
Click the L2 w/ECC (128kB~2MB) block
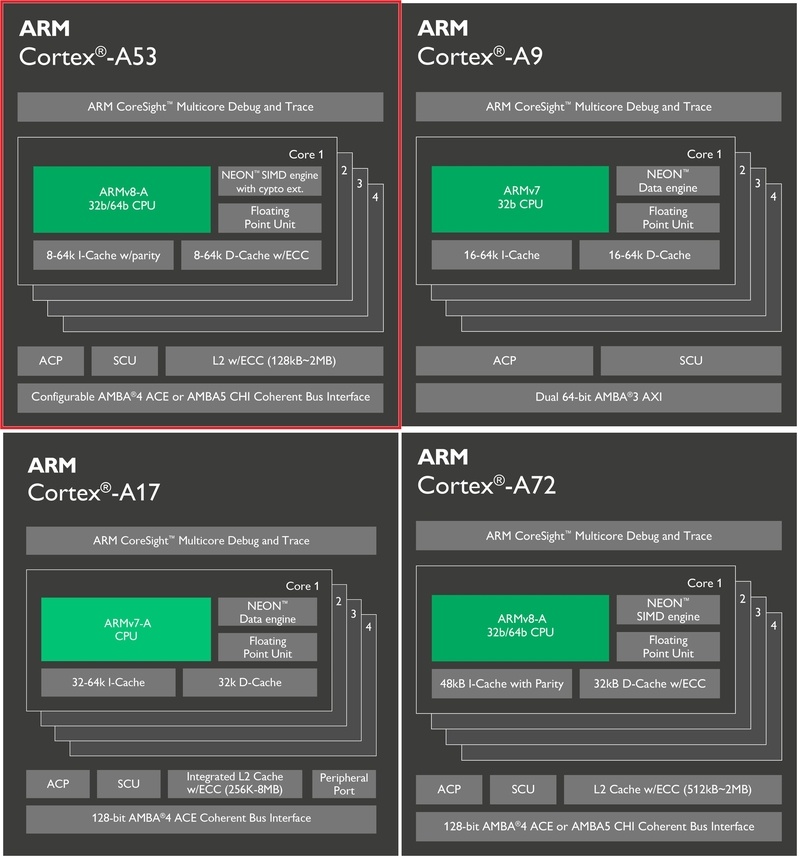[273, 361]
